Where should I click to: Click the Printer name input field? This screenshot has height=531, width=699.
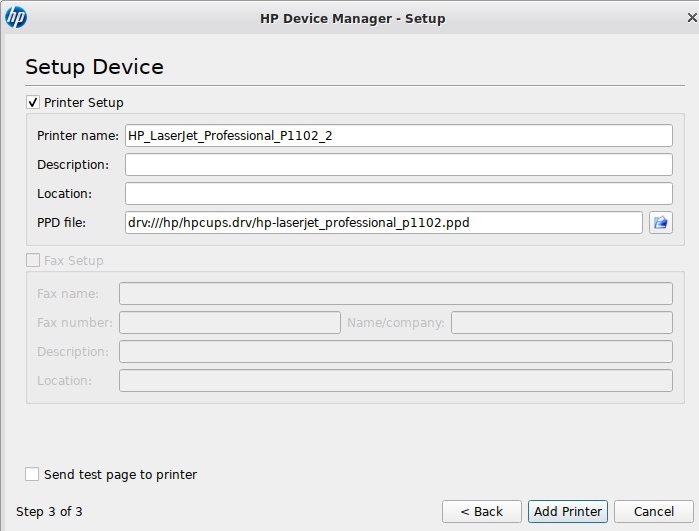pos(399,136)
